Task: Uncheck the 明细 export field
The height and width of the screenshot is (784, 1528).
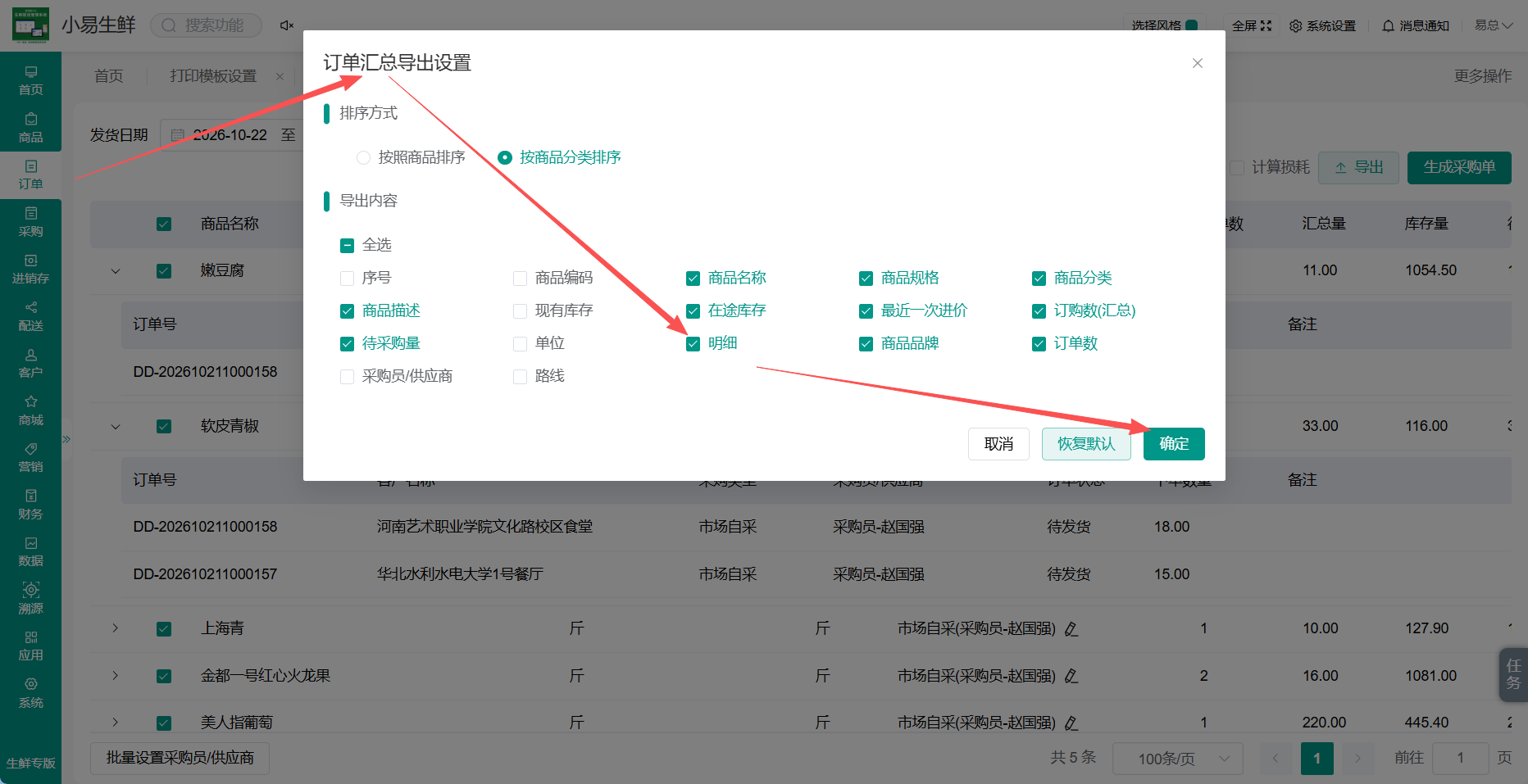Action: 693,344
